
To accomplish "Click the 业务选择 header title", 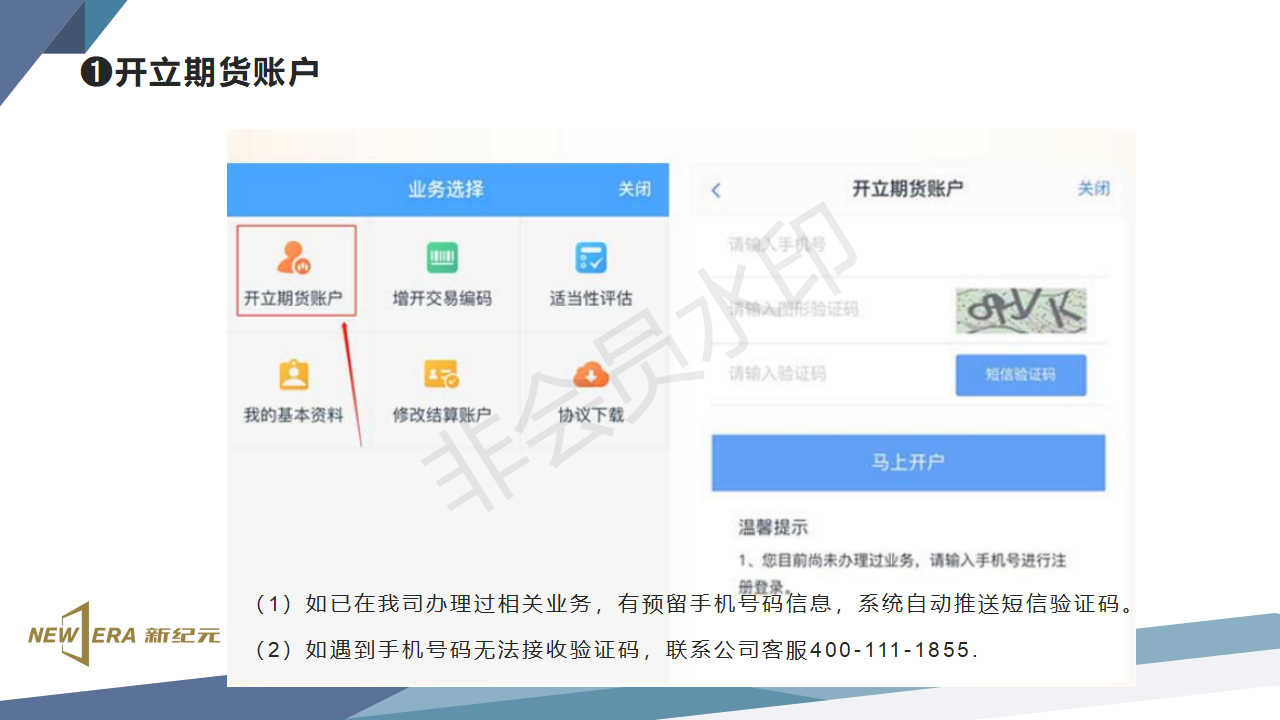I will (446, 189).
